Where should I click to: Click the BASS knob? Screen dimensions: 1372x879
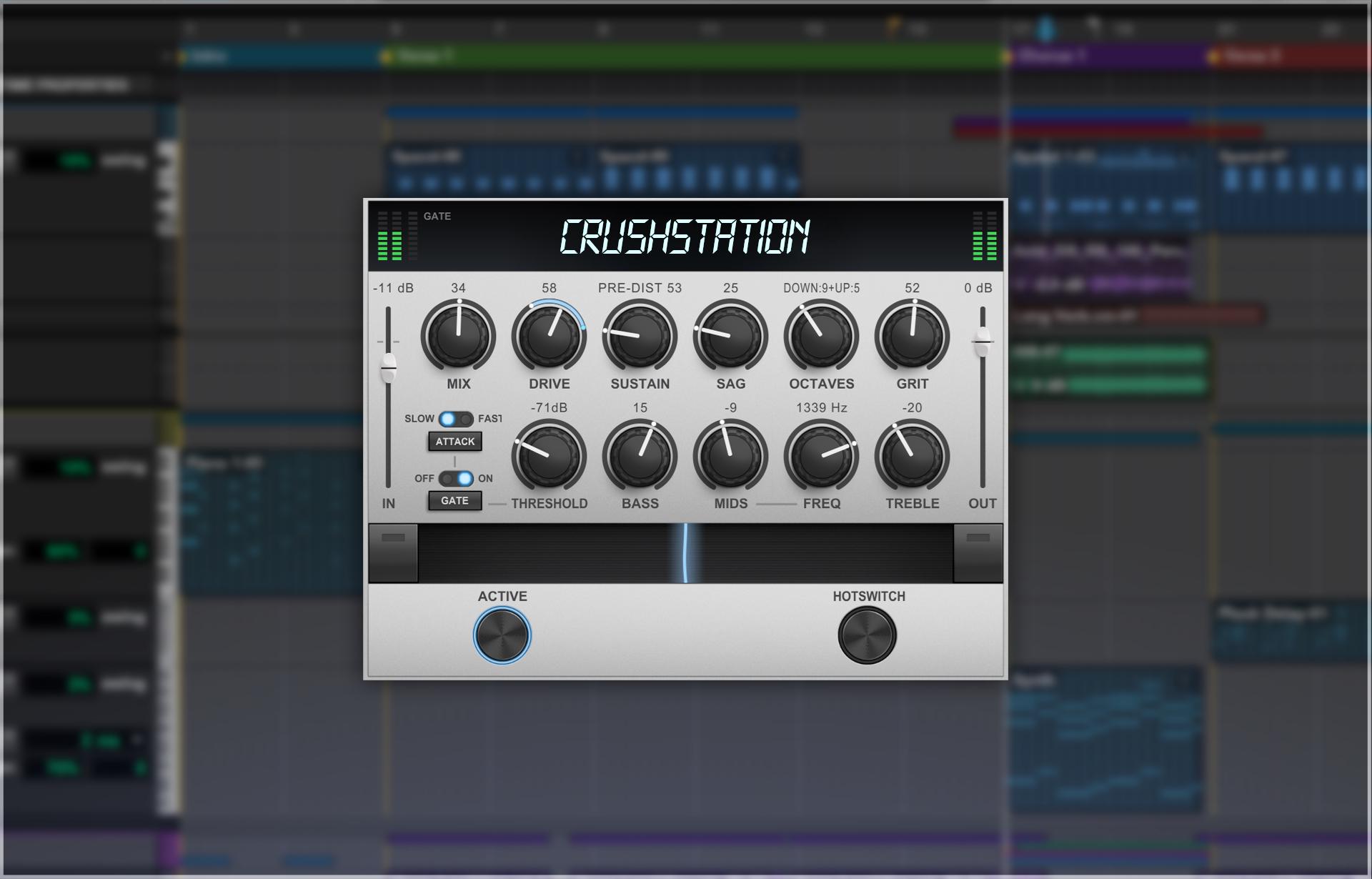coord(640,456)
